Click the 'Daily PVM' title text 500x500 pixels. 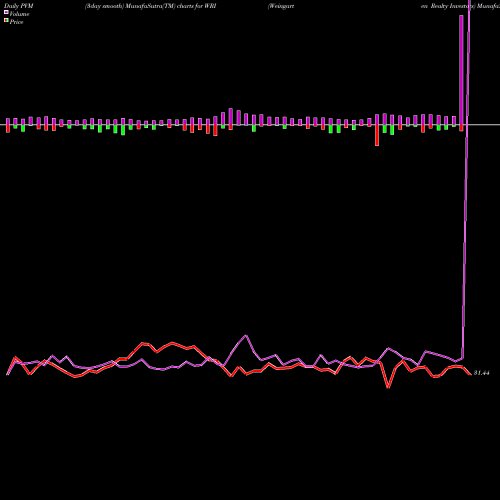point(19,6)
